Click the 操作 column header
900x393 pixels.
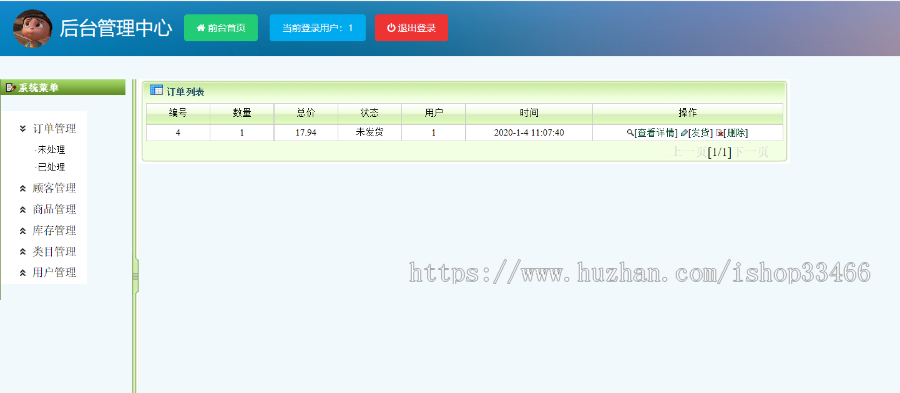688,114
